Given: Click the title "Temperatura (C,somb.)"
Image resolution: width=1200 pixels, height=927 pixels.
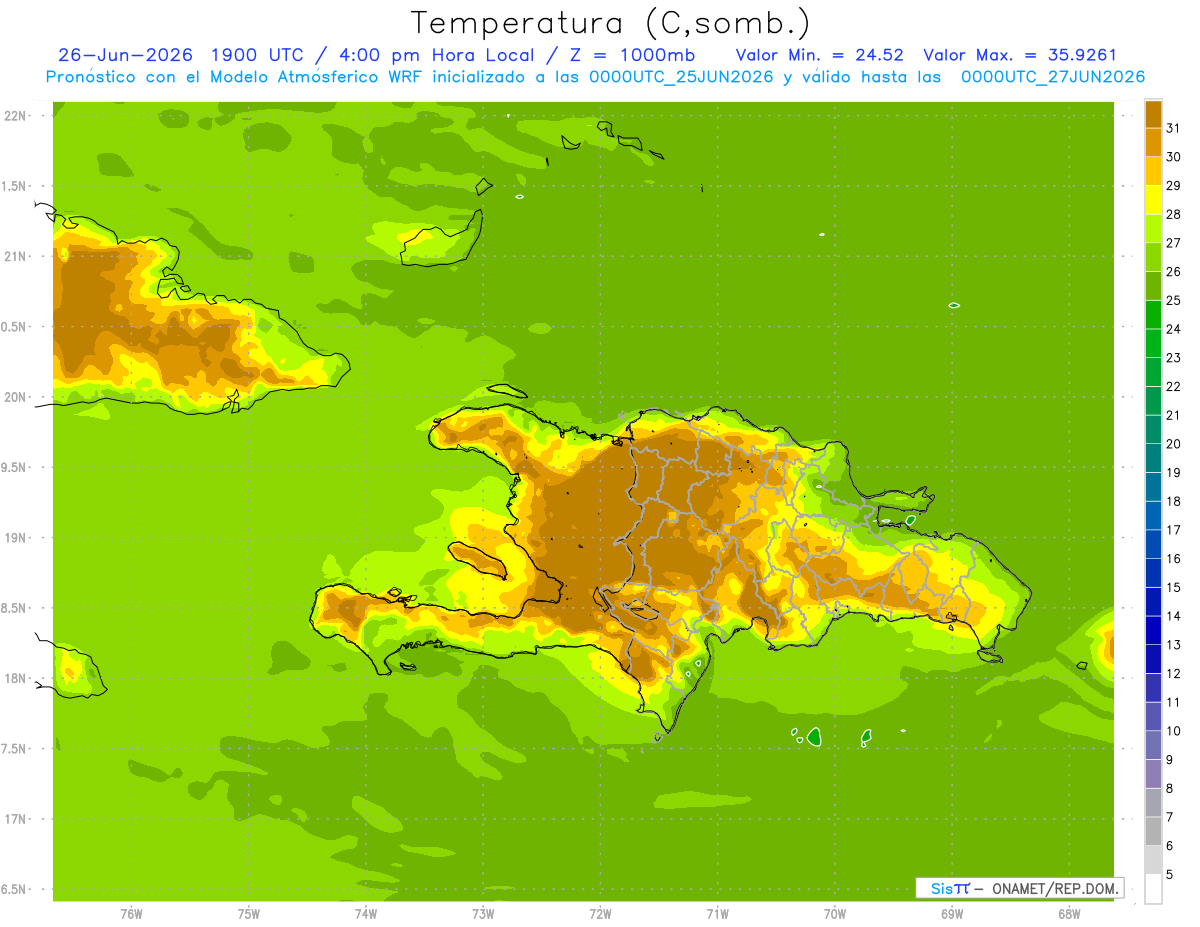Looking at the screenshot, I should [611, 23].
